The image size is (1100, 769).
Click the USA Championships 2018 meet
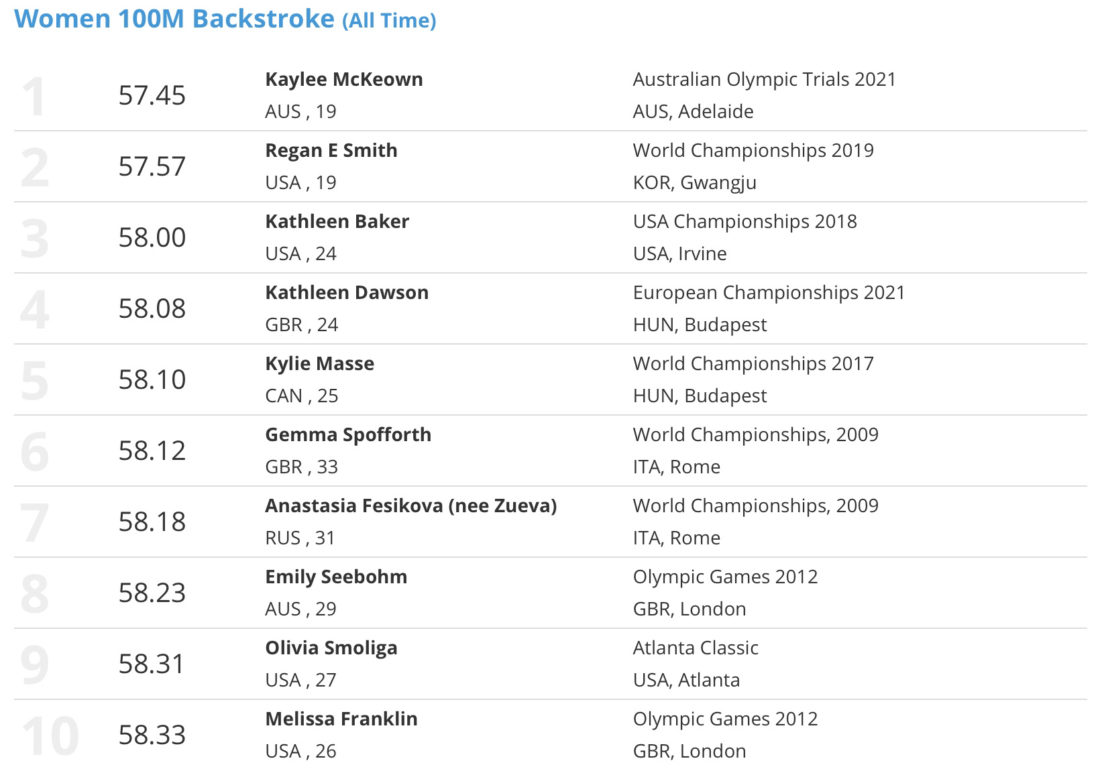[x=744, y=222]
